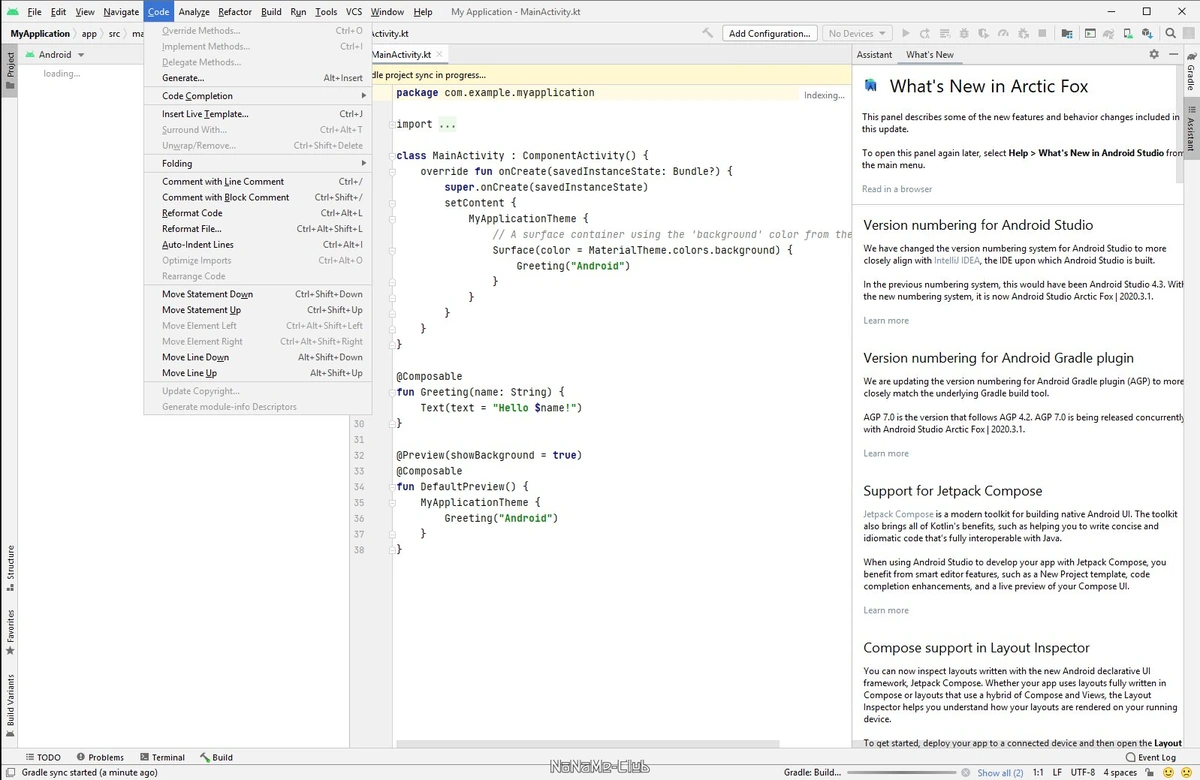Click the happy face feedback icon
Image resolution: width=1200 pixels, height=780 pixels.
(x=1167, y=772)
